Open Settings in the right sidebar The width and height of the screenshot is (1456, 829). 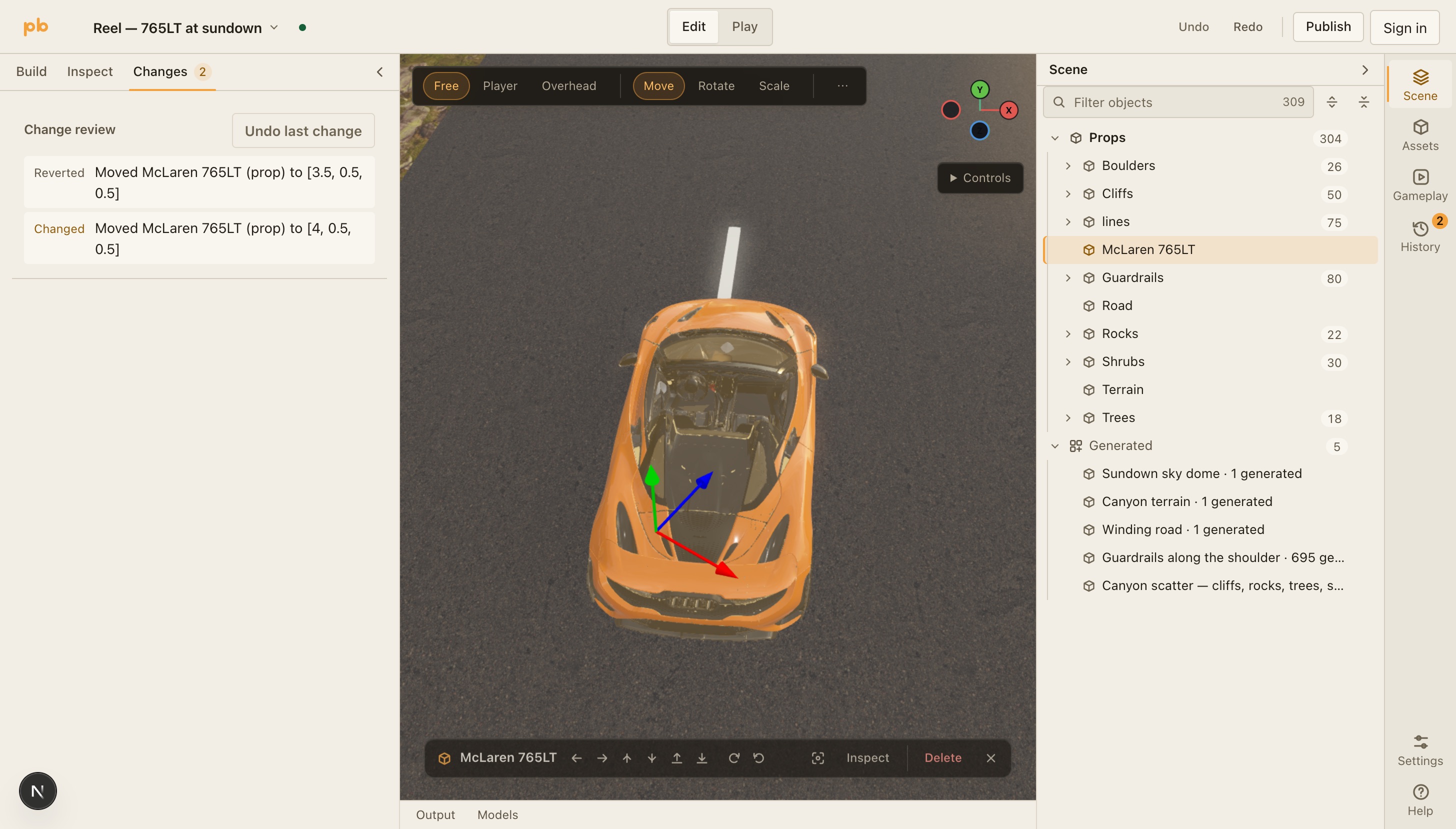[1419, 750]
